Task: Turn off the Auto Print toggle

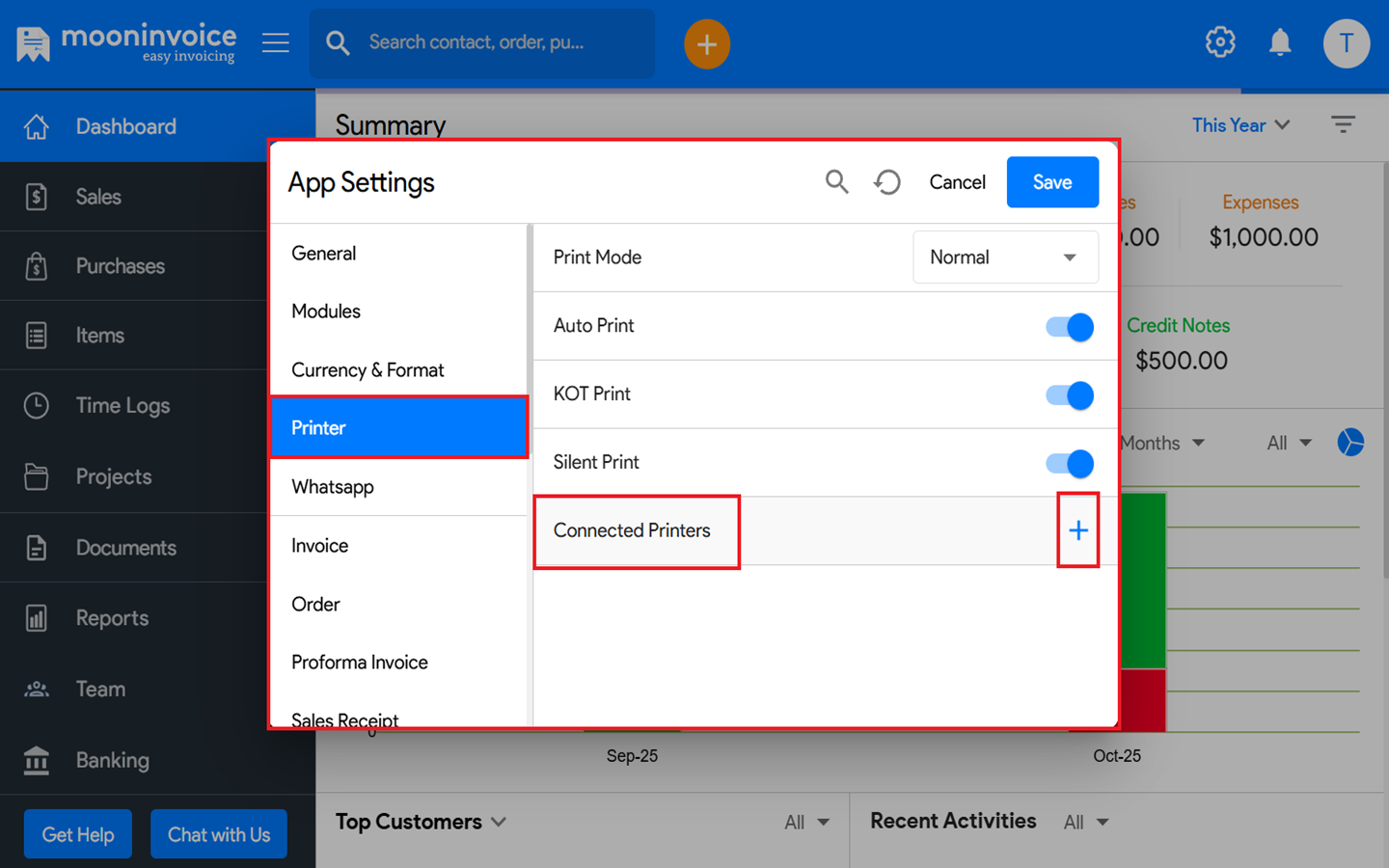Action: [1070, 327]
